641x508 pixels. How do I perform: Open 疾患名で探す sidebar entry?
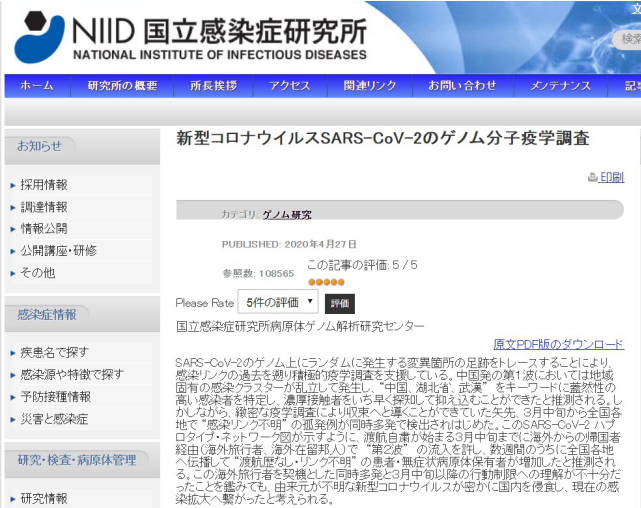click(54, 352)
